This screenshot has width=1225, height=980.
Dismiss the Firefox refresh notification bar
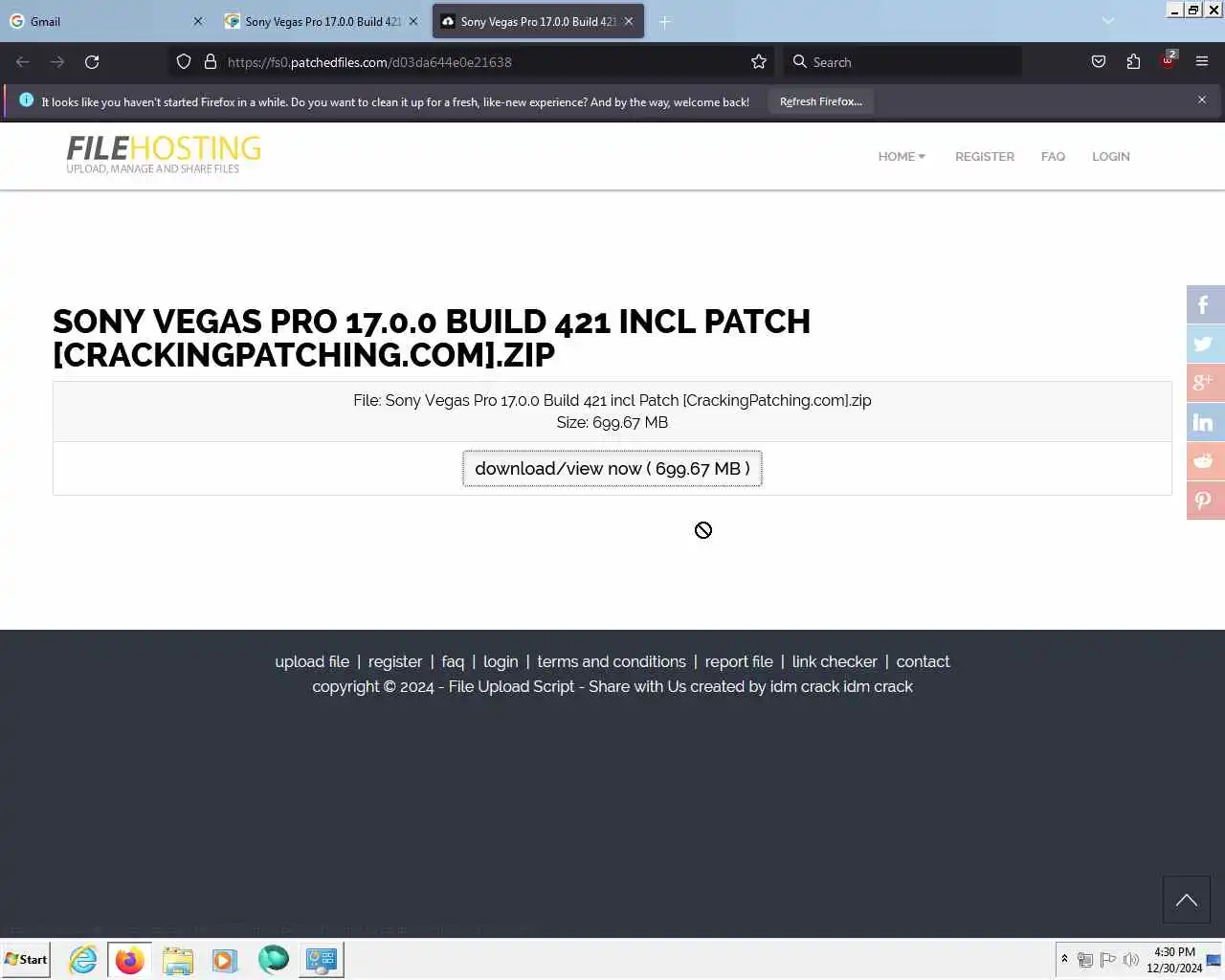click(x=1202, y=100)
